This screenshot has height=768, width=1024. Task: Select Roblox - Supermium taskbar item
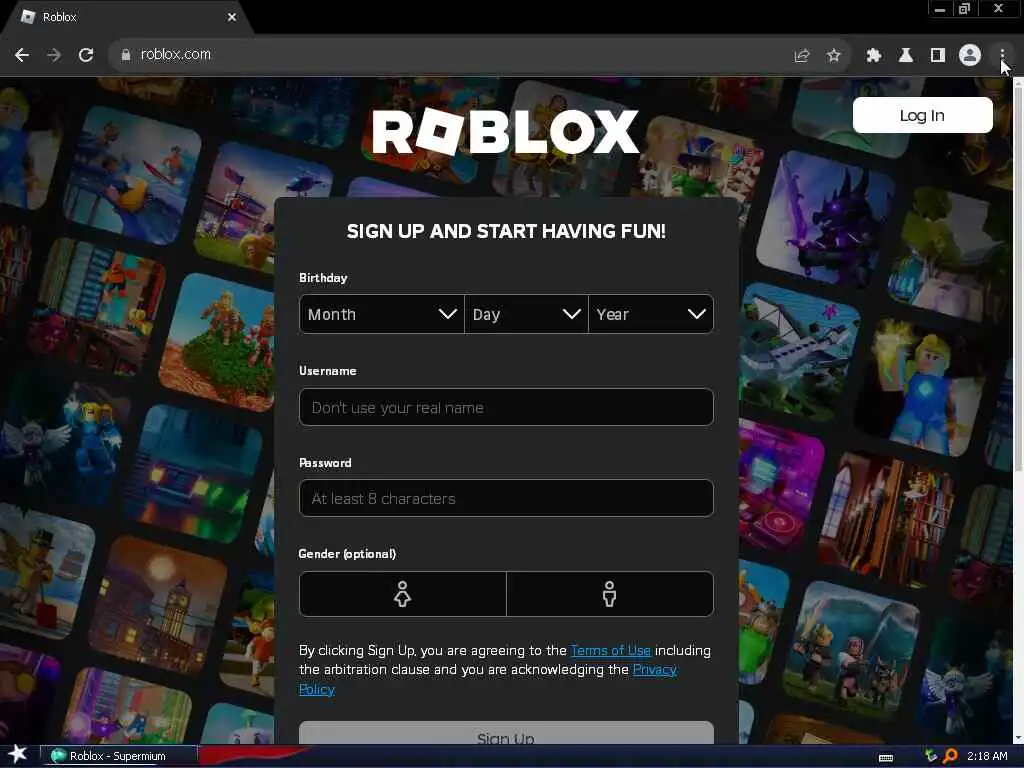coord(118,756)
